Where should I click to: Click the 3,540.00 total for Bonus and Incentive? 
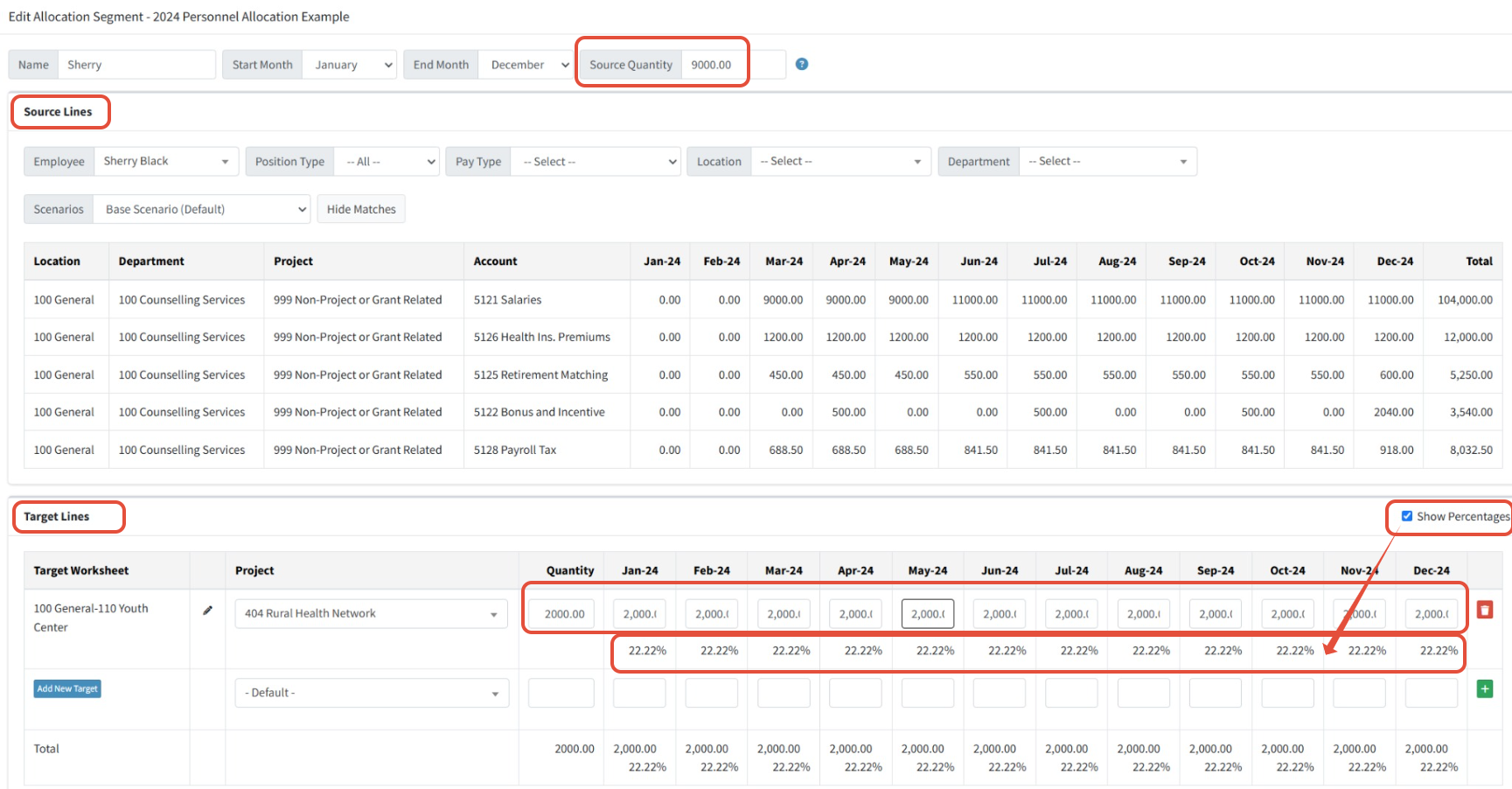point(1471,413)
